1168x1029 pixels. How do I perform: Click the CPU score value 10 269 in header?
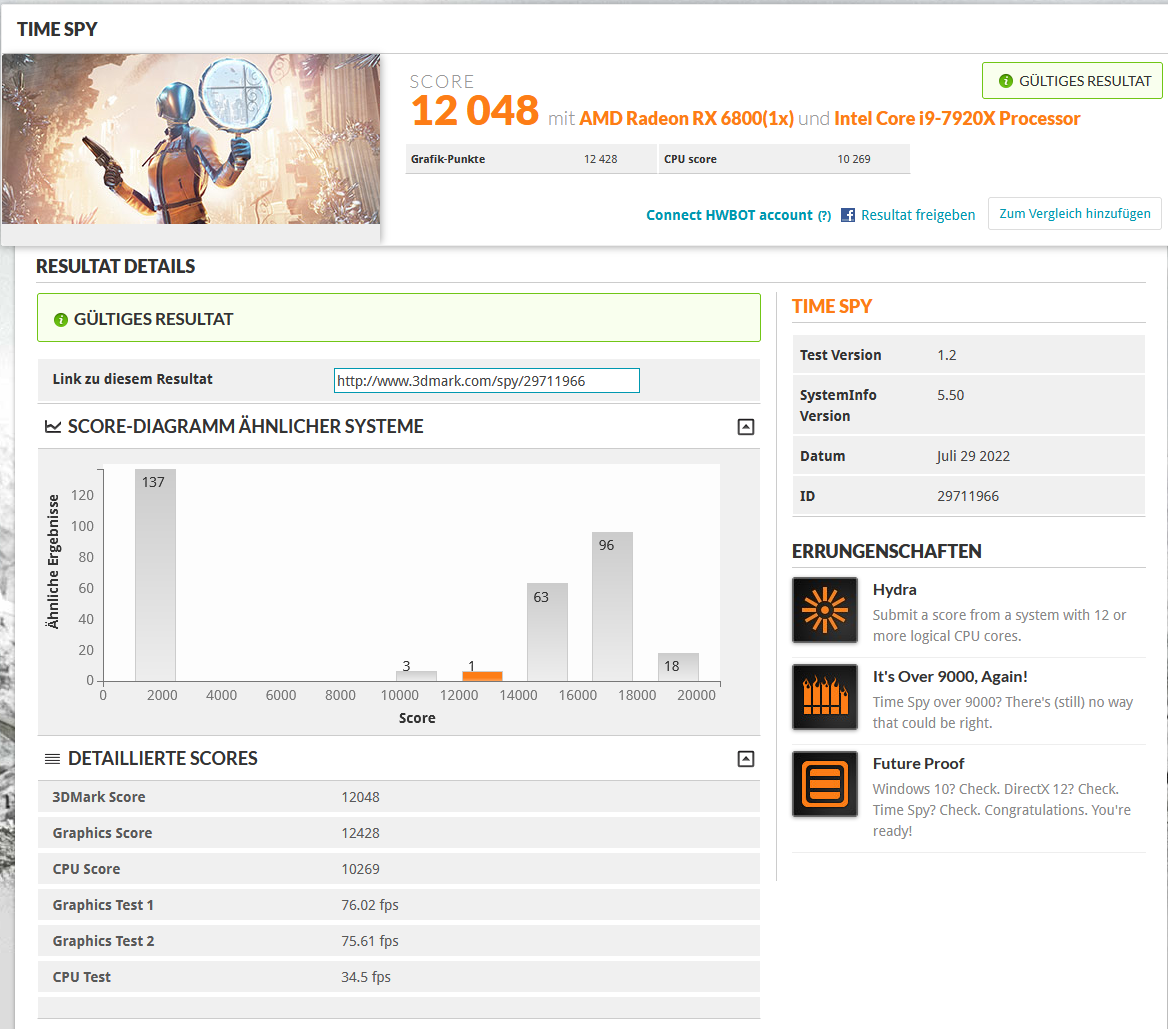coord(854,159)
